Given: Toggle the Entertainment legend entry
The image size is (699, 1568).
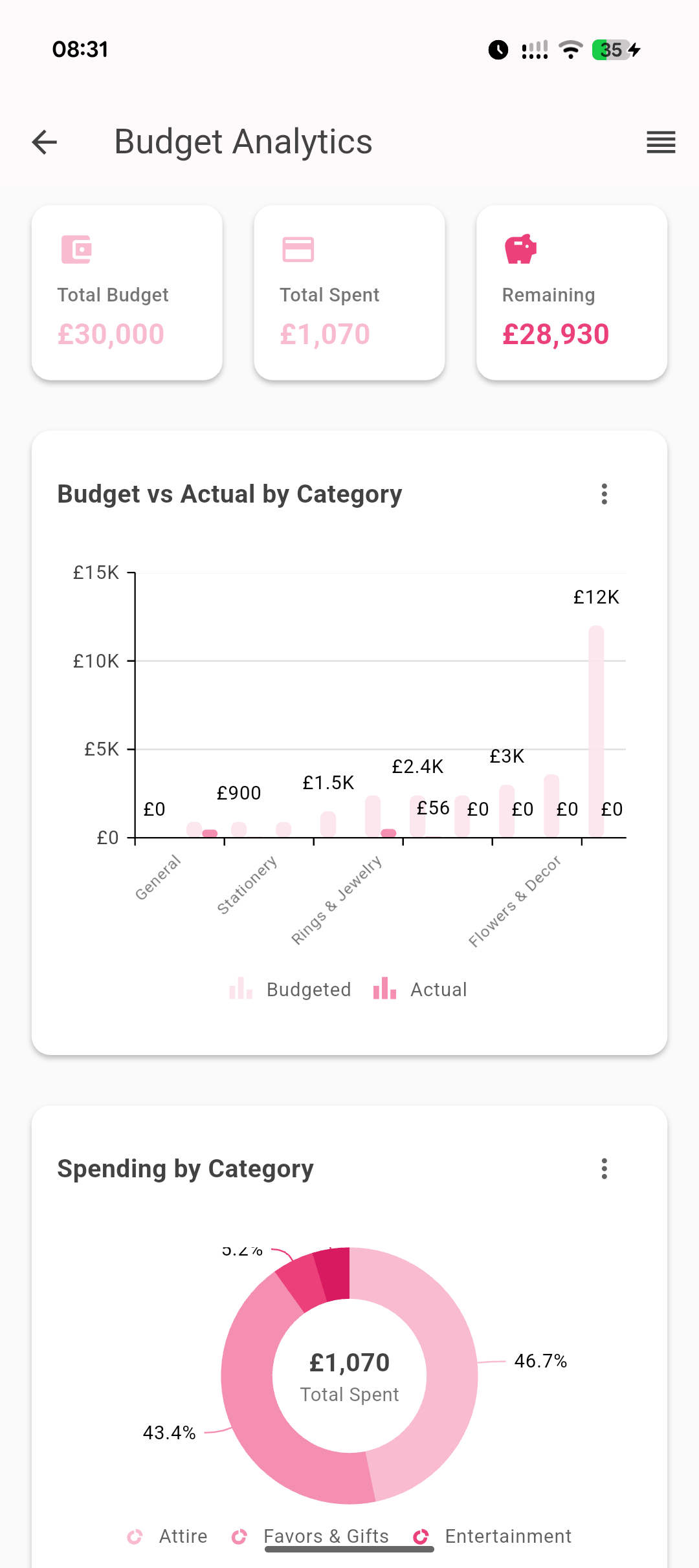Looking at the screenshot, I should tap(493, 1536).
